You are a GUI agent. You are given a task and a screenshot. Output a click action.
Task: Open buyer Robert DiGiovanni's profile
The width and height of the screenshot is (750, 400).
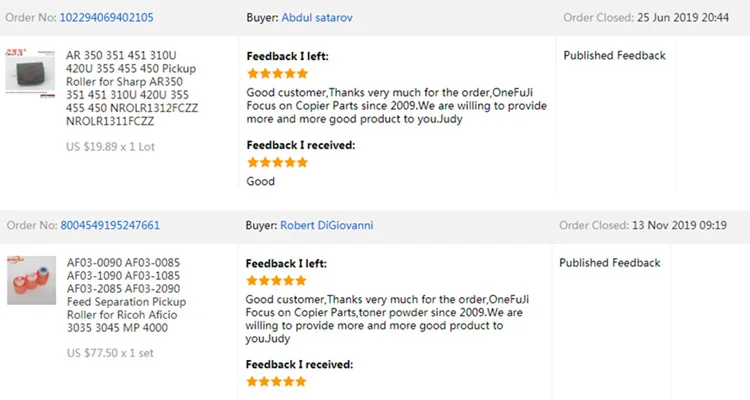click(x=327, y=225)
